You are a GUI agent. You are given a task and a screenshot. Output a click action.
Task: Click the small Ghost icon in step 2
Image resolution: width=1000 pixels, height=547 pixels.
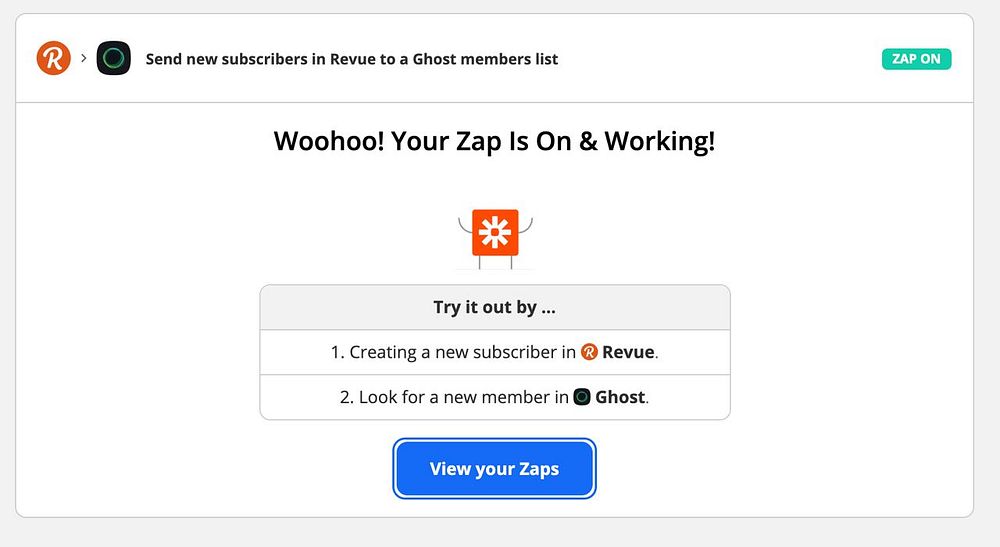click(582, 397)
